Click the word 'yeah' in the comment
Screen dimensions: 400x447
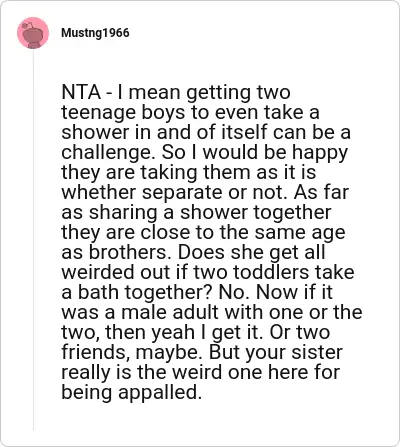click(x=173, y=333)
